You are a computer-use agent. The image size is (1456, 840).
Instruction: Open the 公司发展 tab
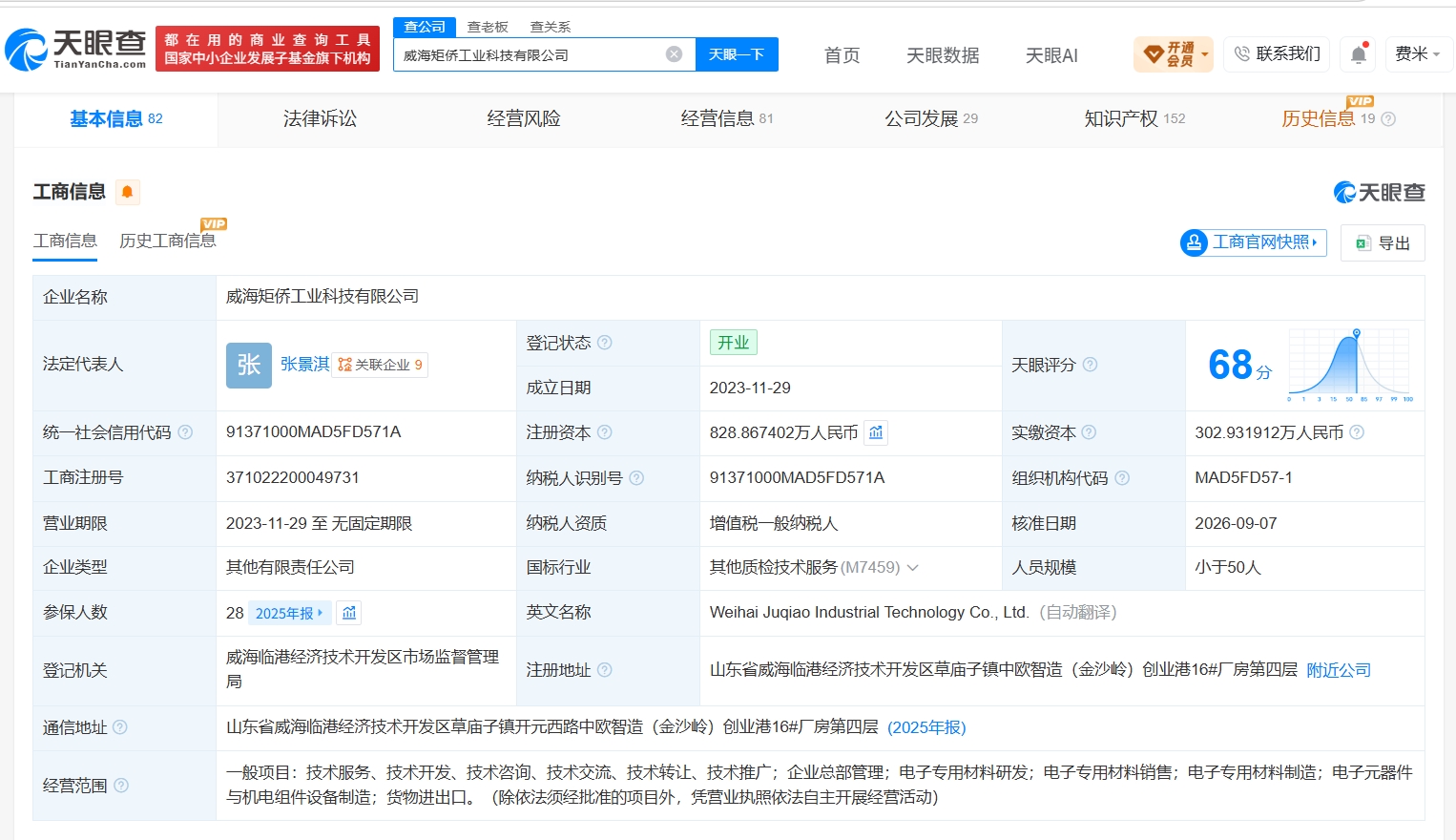931,119
